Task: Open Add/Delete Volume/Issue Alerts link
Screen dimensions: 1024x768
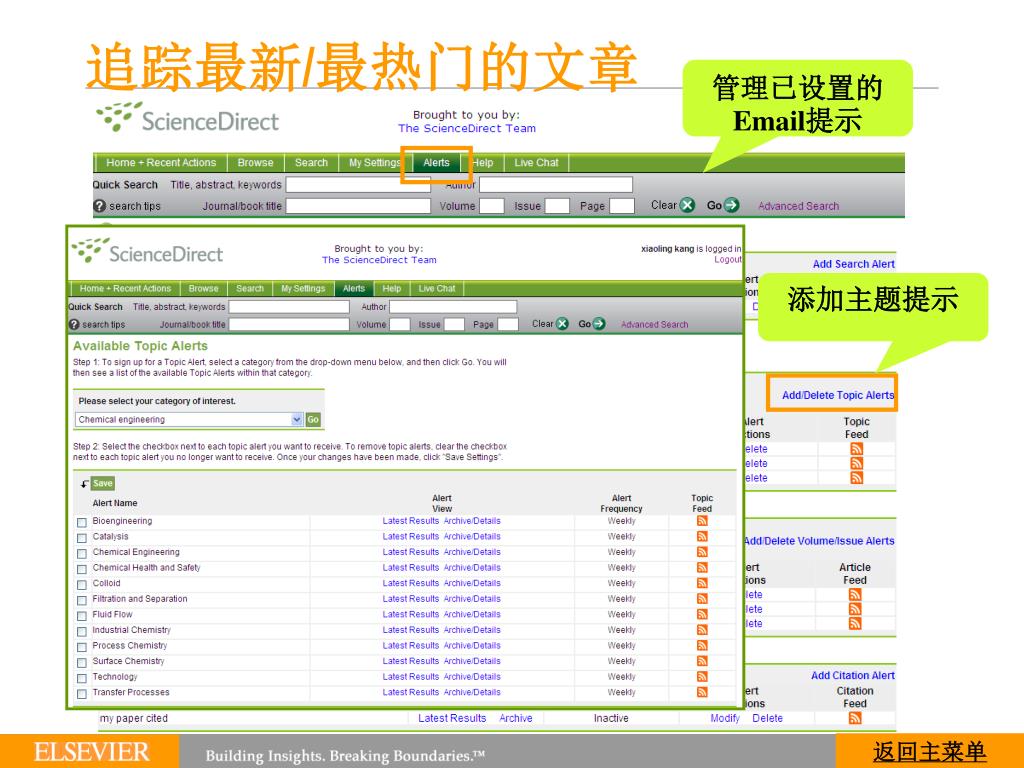Action: tap(819, 541)
